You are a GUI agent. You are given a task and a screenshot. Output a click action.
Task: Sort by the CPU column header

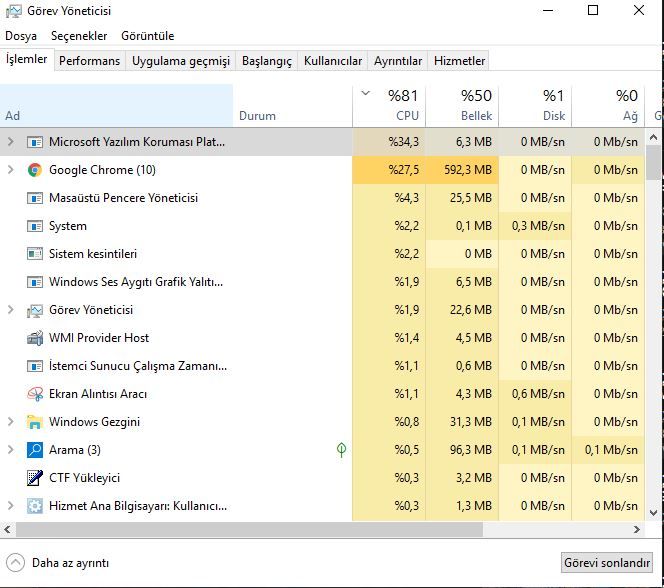(389, 105)
